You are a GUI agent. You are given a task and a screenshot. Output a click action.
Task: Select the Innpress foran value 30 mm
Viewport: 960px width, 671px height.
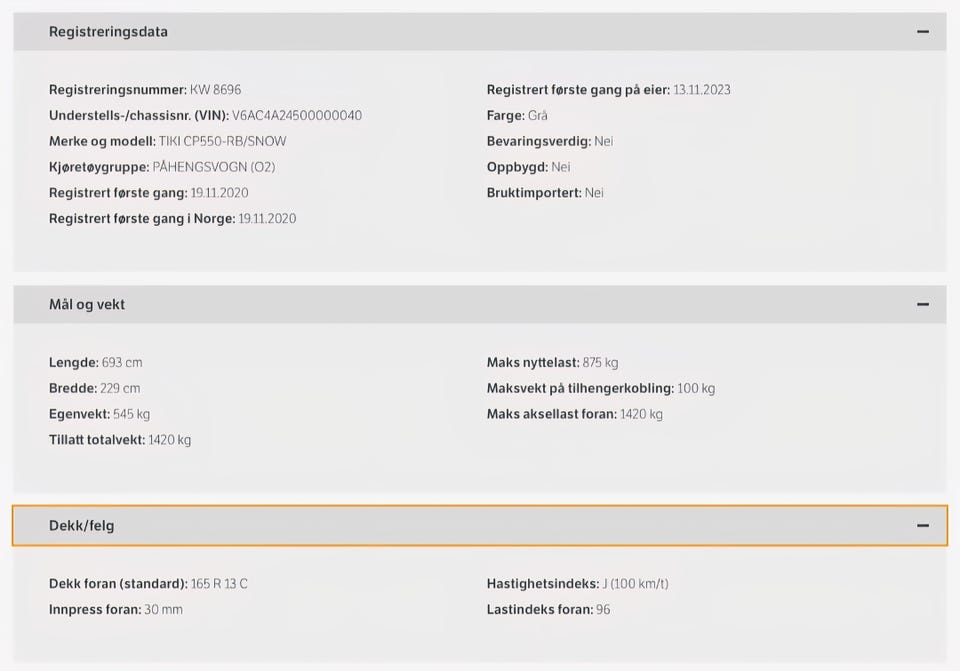(163, 610)
